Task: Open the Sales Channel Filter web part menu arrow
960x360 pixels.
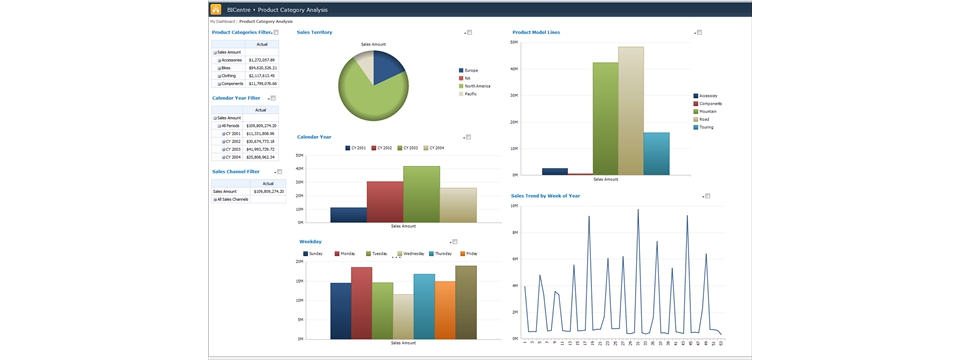Action: pyautogui.click(x=275, y=173)
